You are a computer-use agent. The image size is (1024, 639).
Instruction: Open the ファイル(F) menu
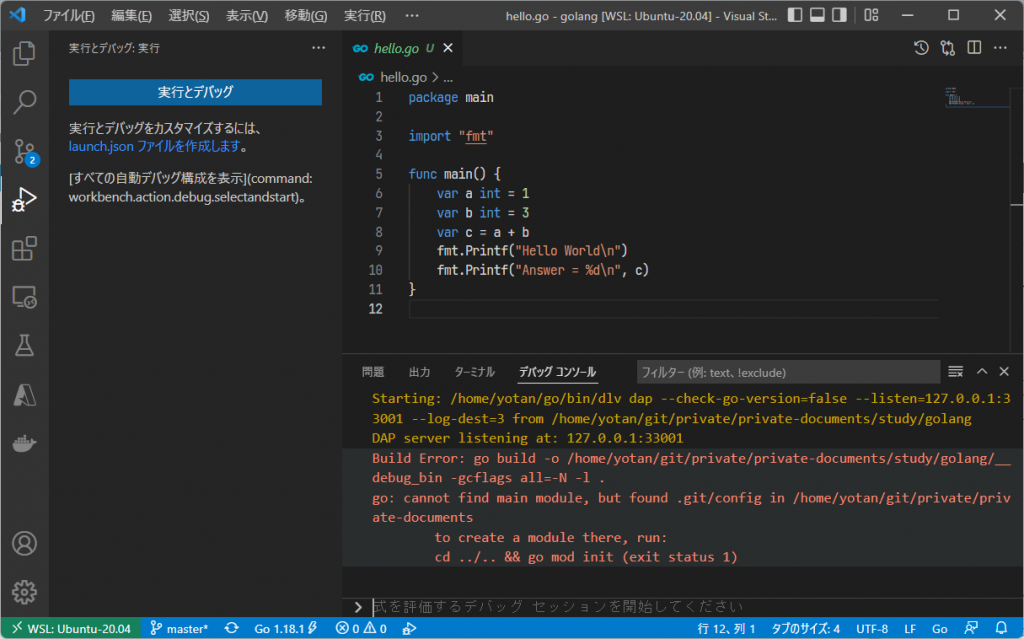pyautogui.click(x=69, y=16)
